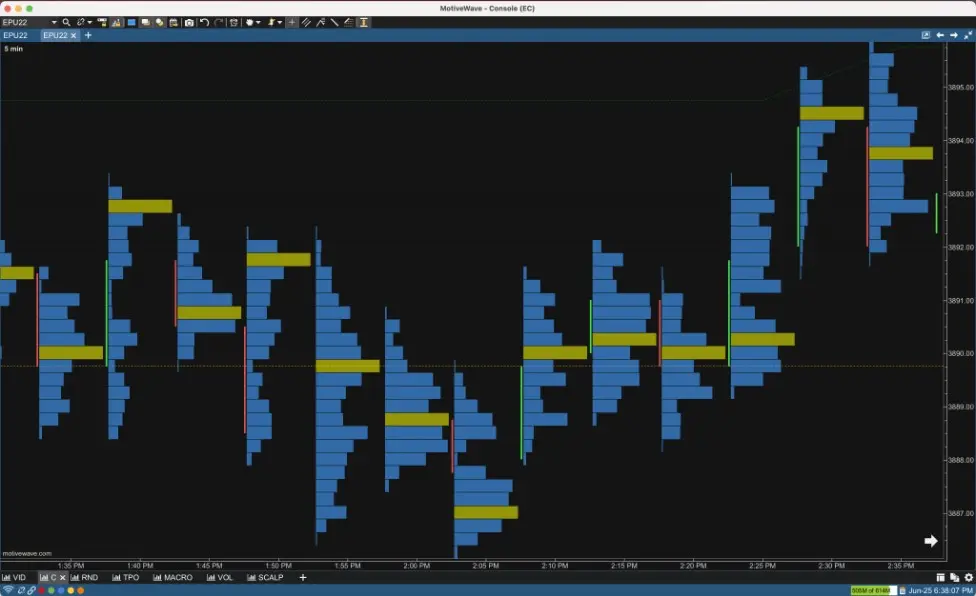Select the Elliott wave drawing tool
Viewport: 976px width, 596px height.
coord(321,22)
